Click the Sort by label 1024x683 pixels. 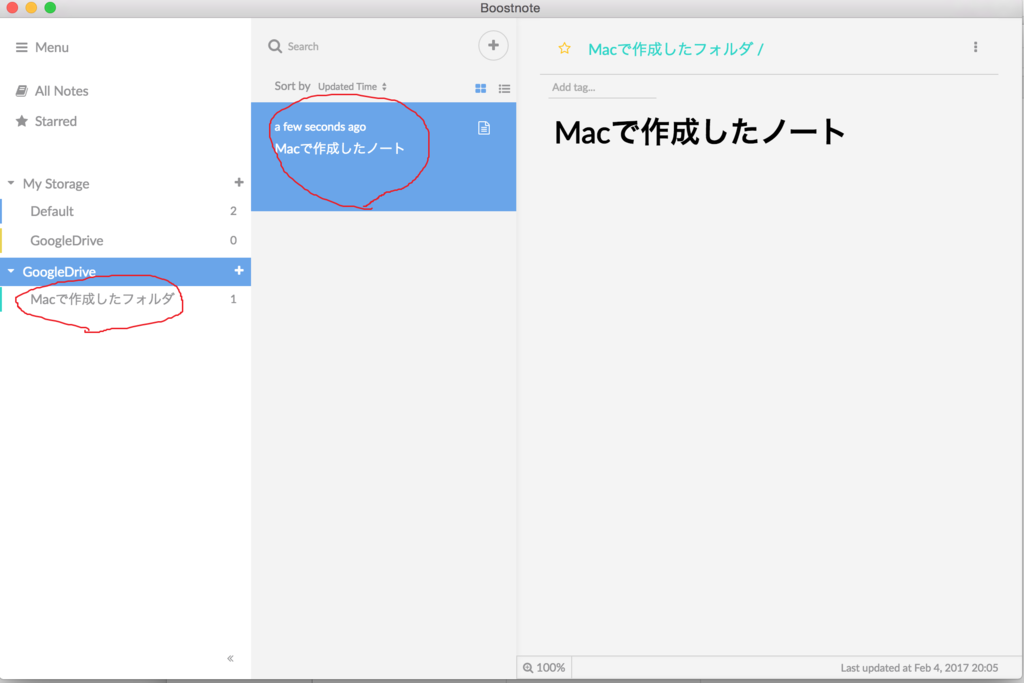tap(292, 86)
